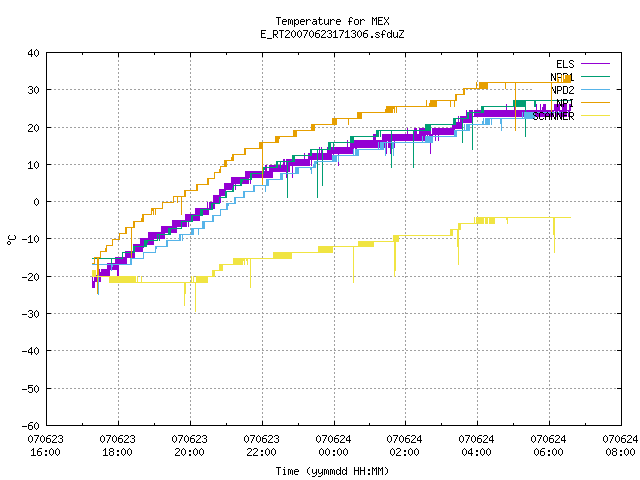Click the ELS legend label

pos(565,64)
